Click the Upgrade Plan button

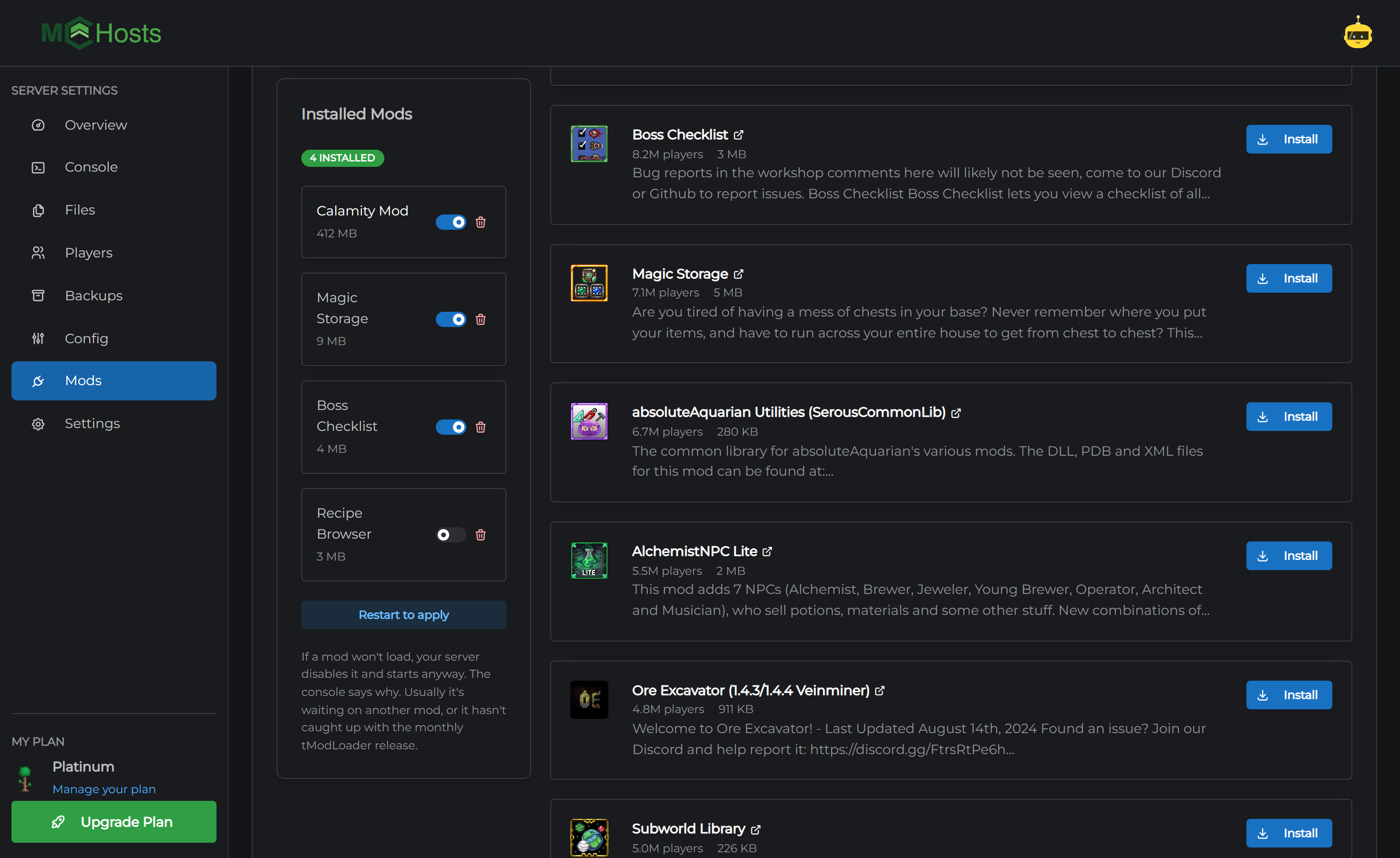(113, 822)
